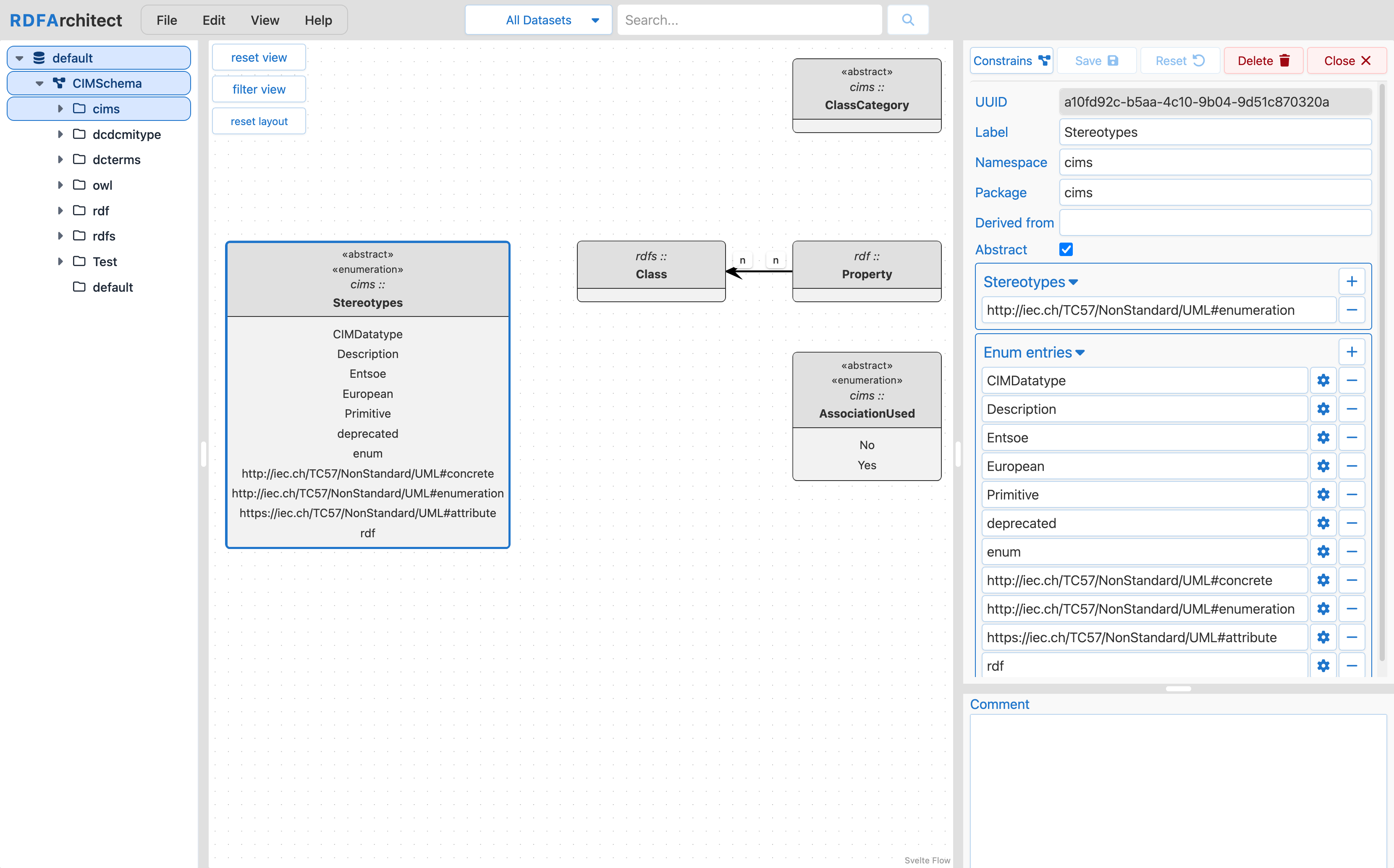Expand the dcterms package folder

60,159
